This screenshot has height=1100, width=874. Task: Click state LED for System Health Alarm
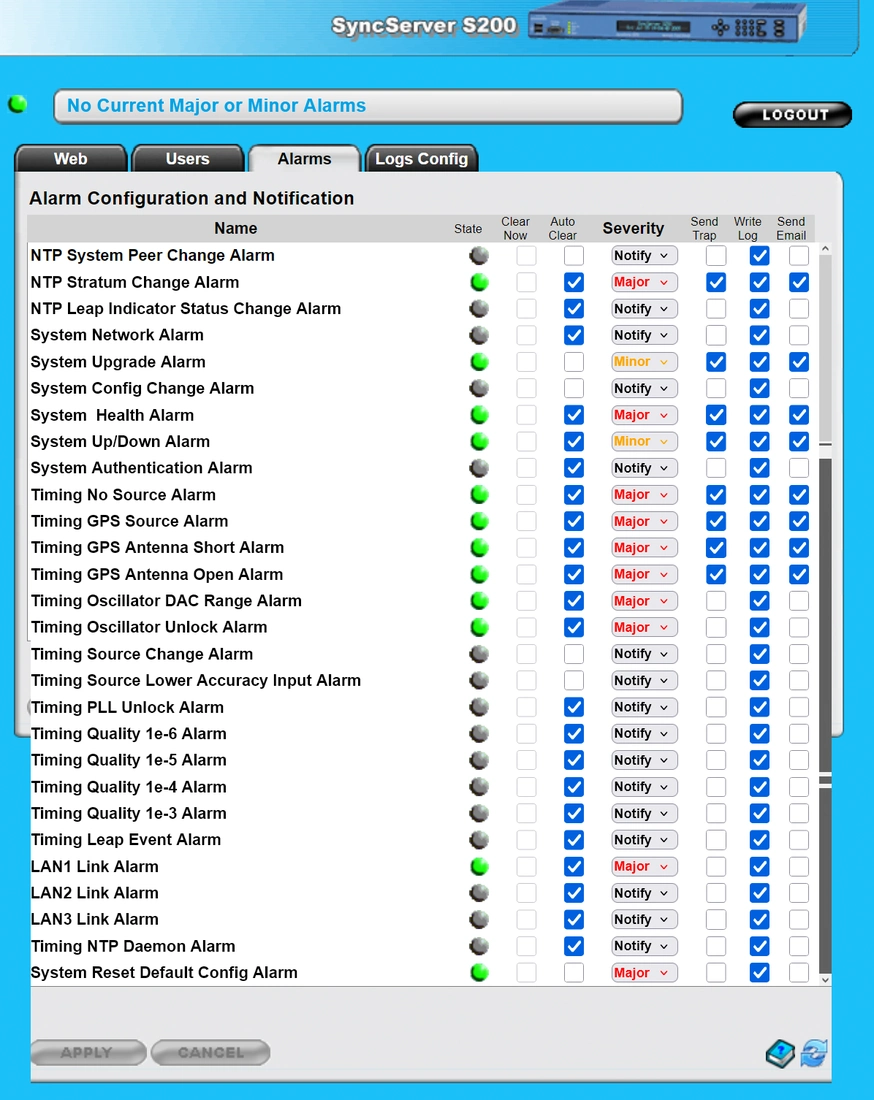click(479, 415)
